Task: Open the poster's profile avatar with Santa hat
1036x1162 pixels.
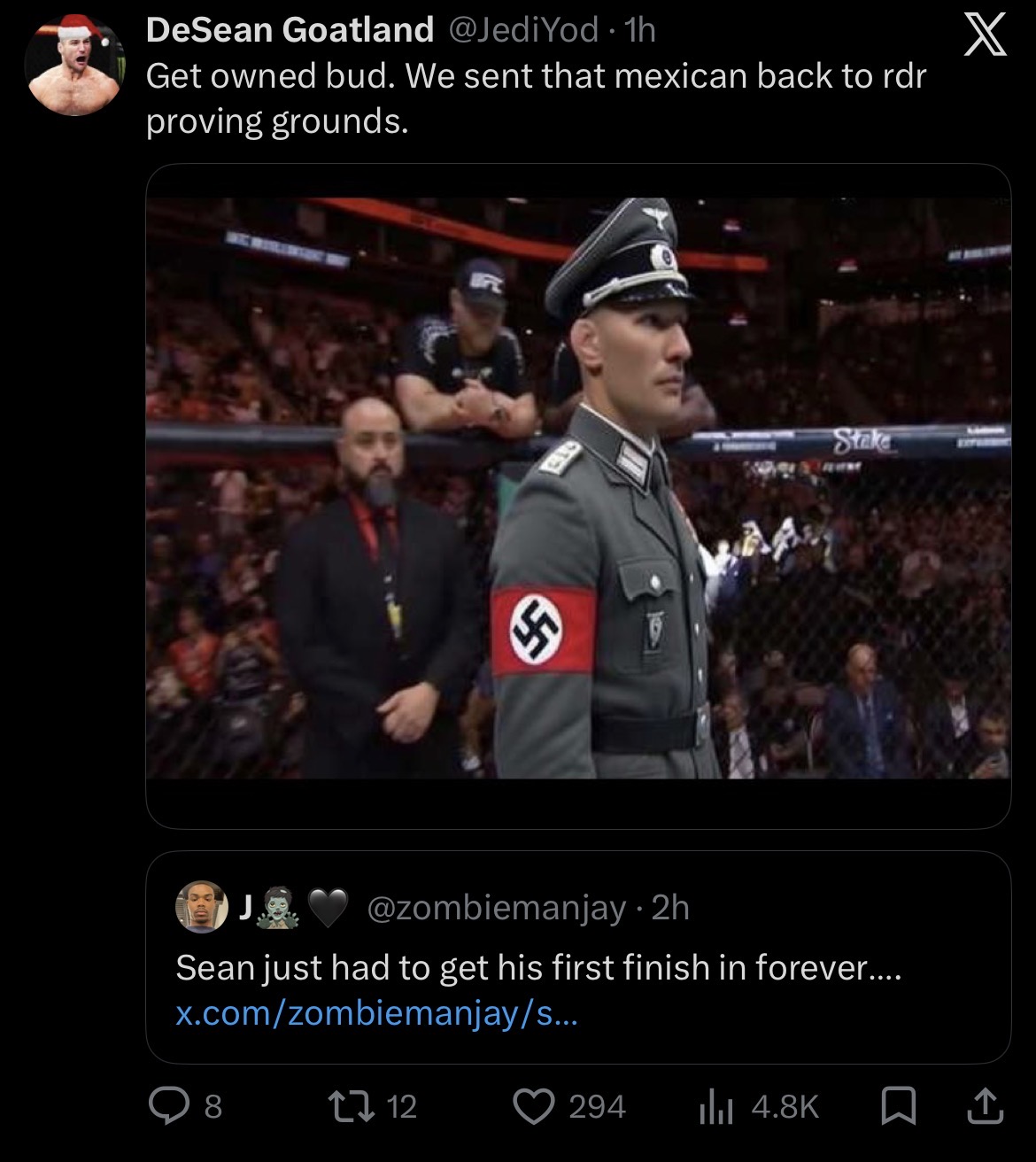Action: pos(74,65)
